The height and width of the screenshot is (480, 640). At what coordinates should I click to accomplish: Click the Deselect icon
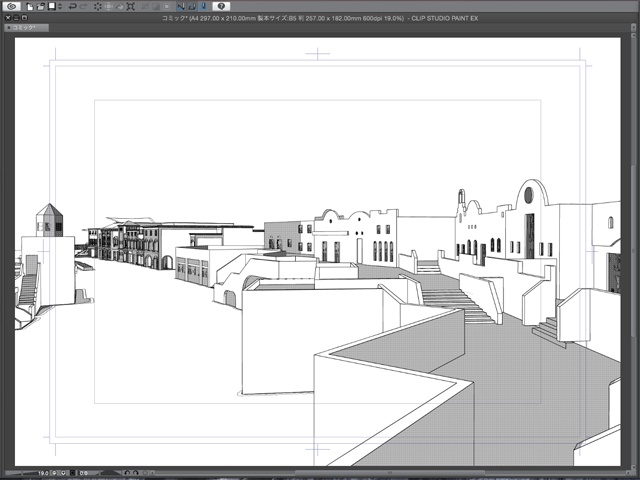pos(144,7)
